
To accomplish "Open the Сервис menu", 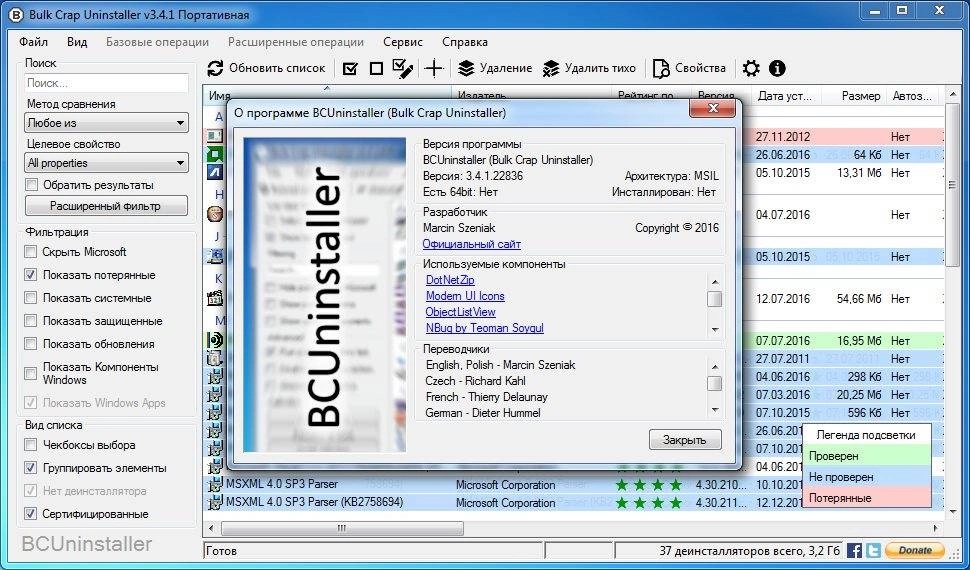I will [x=403, y=42].
